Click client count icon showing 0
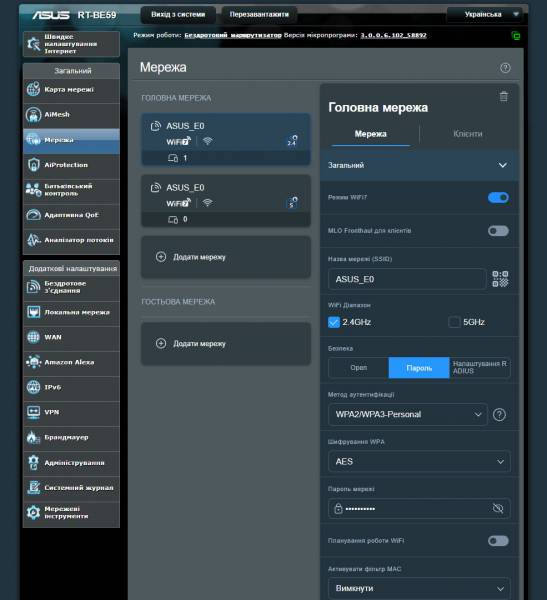 point(173,220)
